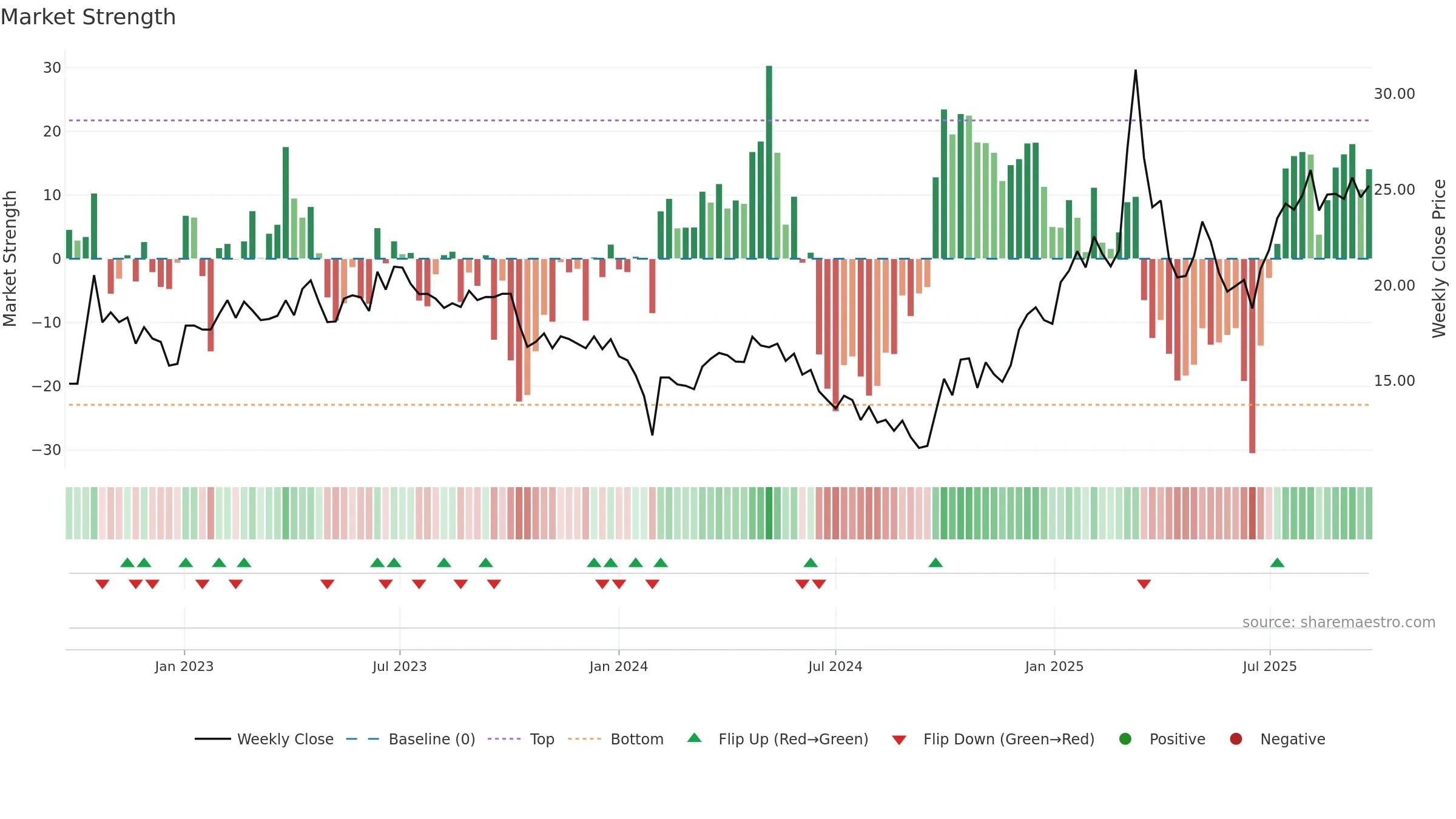Toggle the Flip Down (Green→Red) legend label

[1009, 740]
